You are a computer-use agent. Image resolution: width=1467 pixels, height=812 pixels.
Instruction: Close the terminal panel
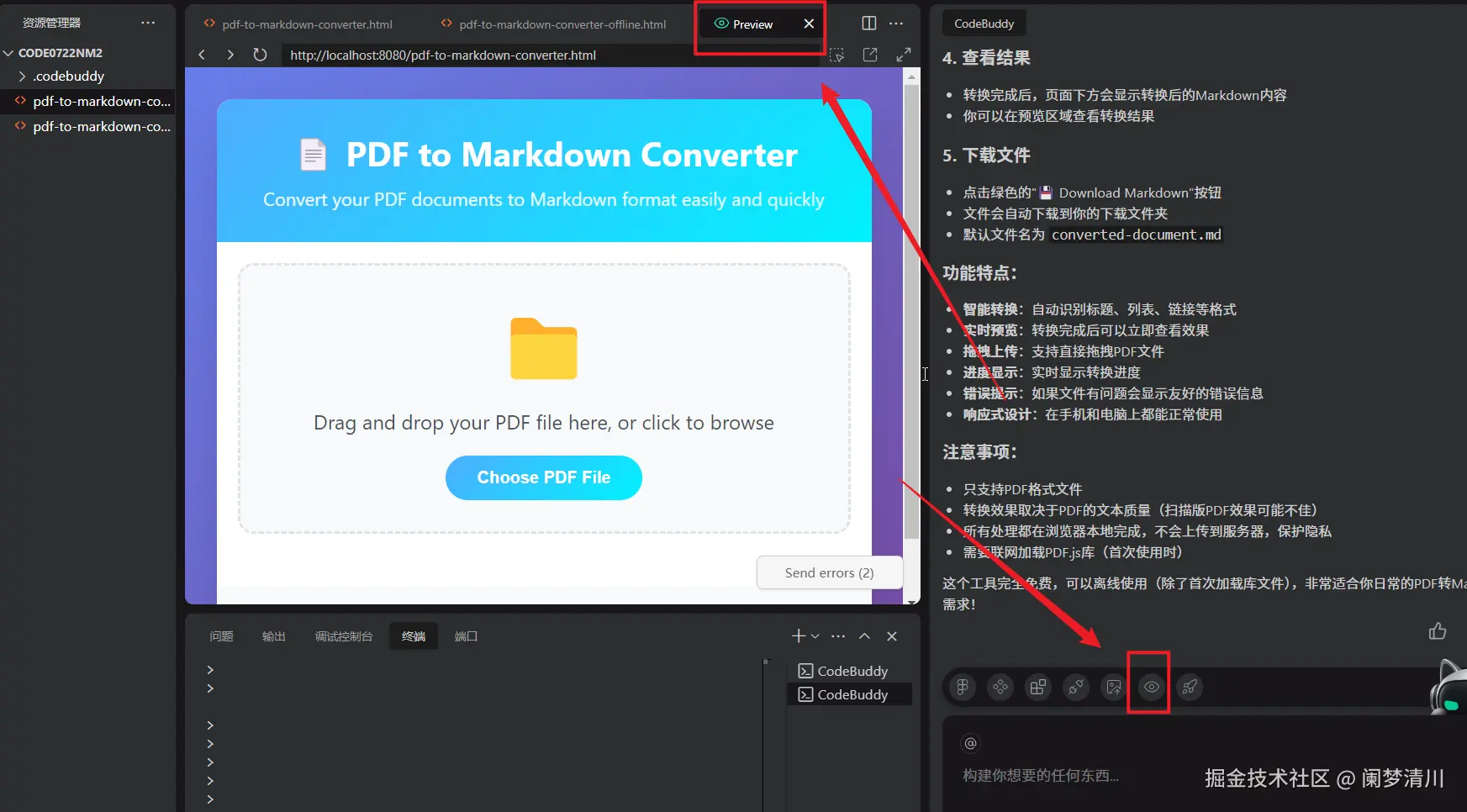[892, 636]
